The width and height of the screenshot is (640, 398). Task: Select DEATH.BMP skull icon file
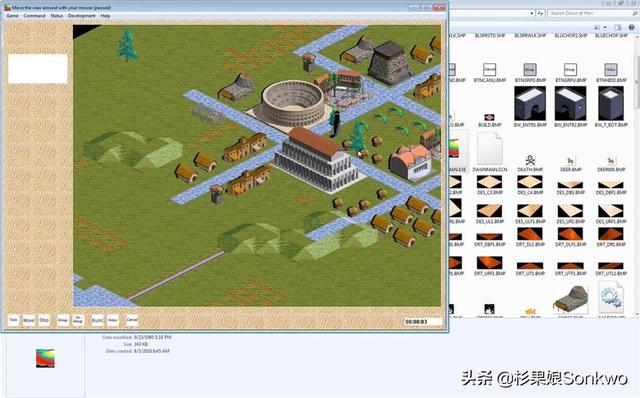pyautogui.click(x=530, y=163)
